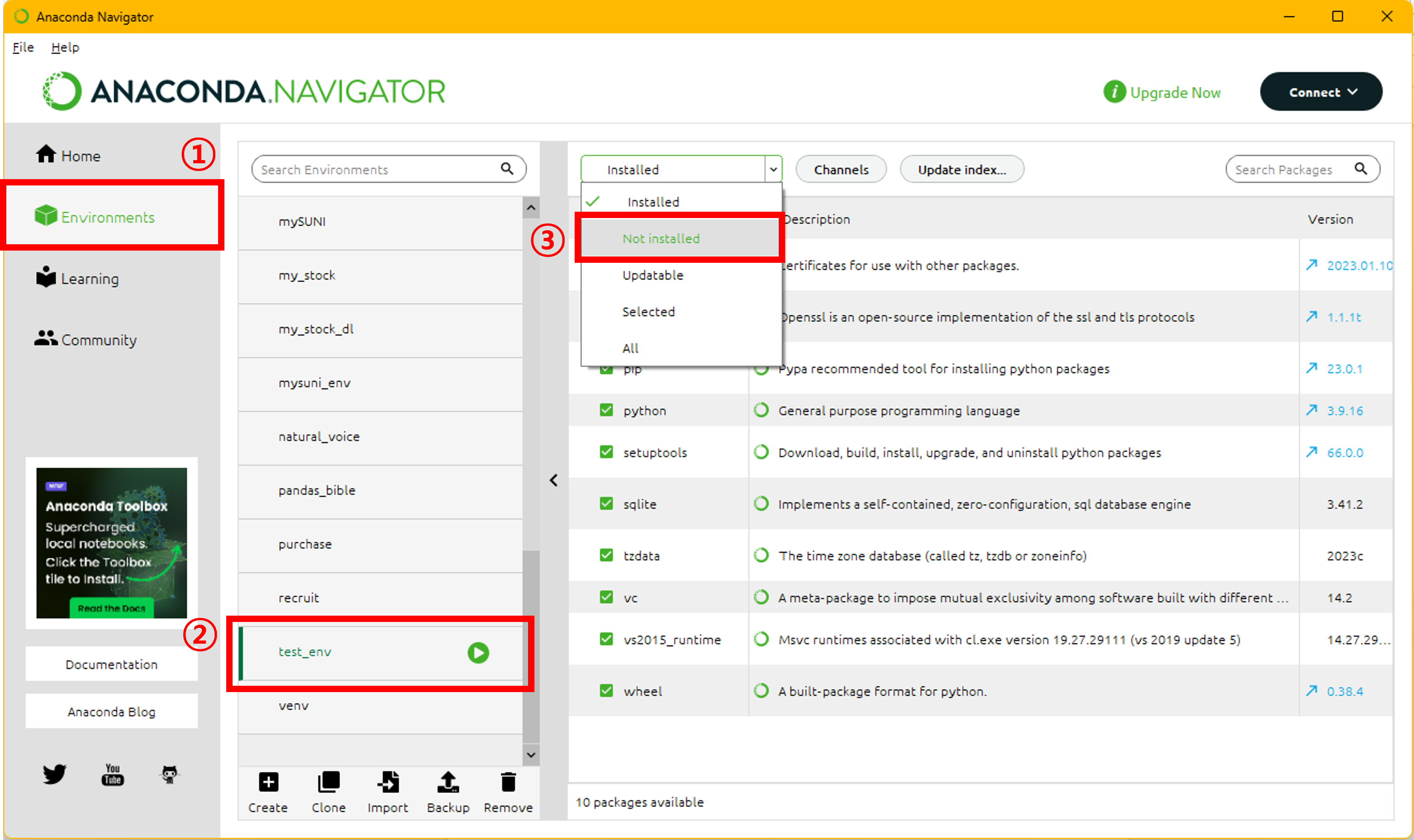Click the Search Packages magnifier icon
This screenshot has width=1414, height=840.
(x=1361, y=169)
